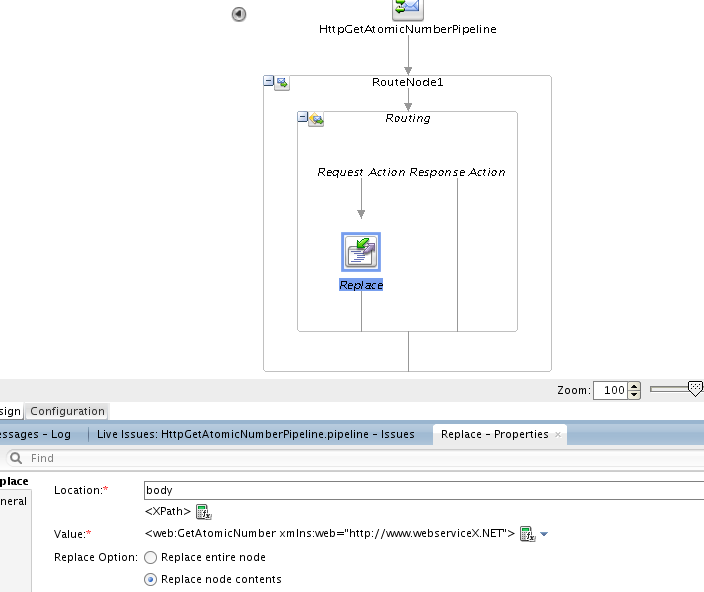Click the Value expression link
This screenshot has height=592, width=704.
coord(330,533)
